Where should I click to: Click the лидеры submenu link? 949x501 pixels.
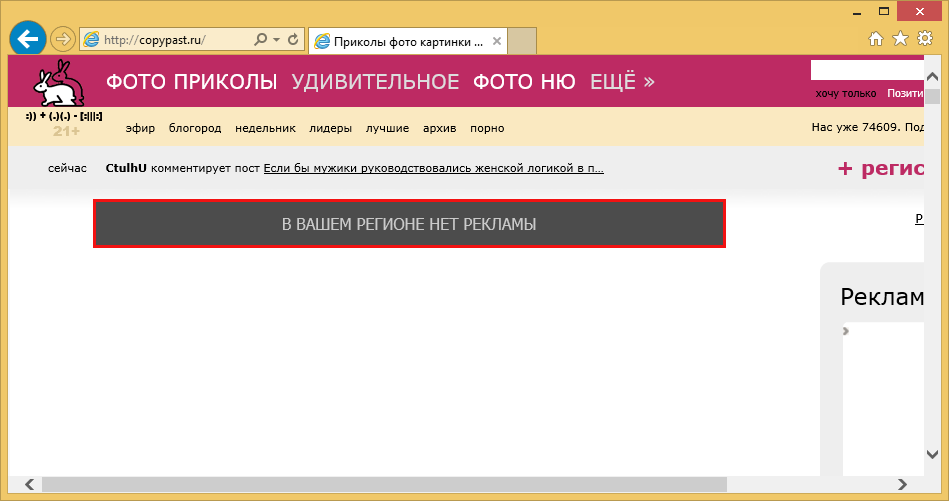click(x=330, y=128)
